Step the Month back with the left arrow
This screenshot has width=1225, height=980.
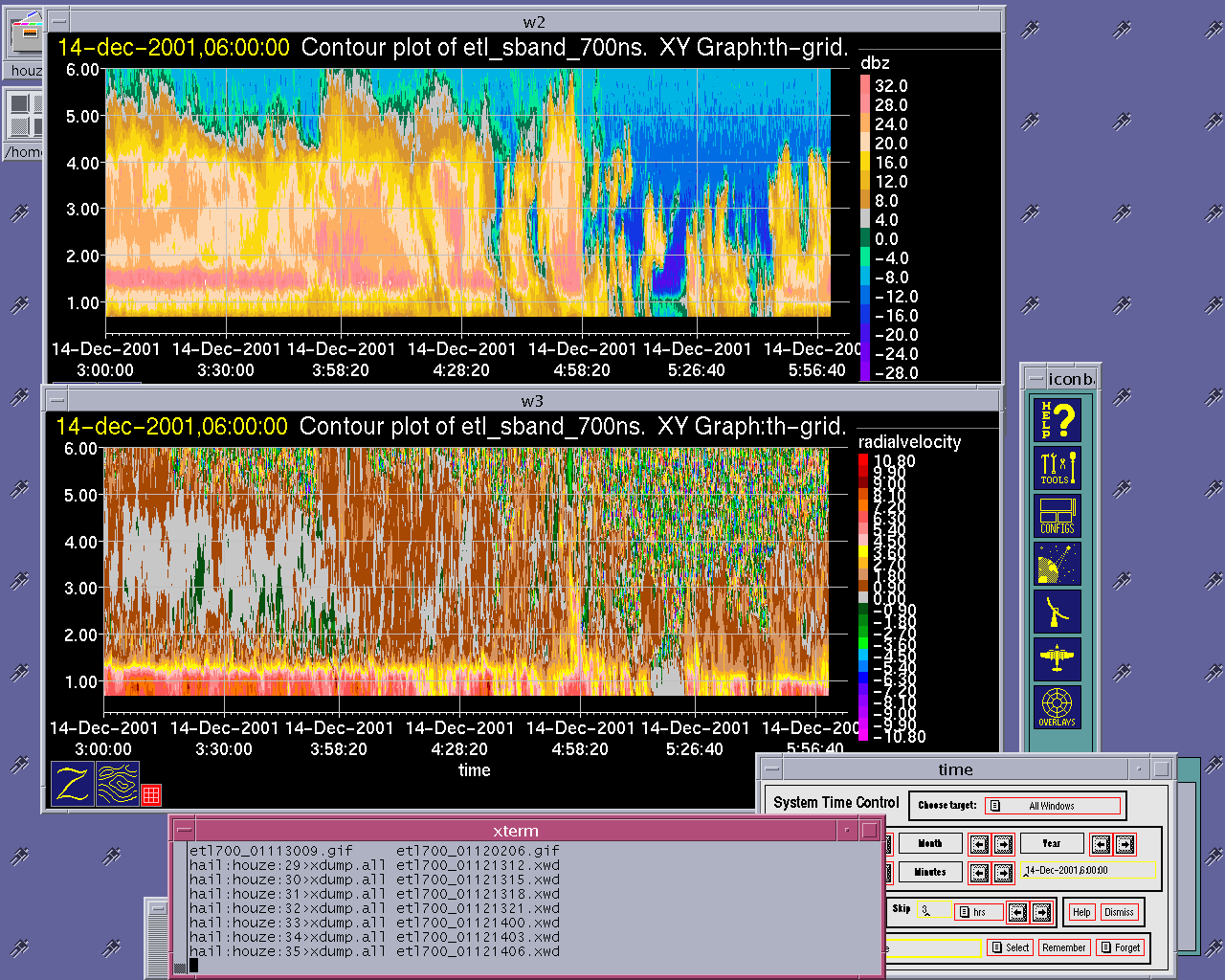[979, 844]
